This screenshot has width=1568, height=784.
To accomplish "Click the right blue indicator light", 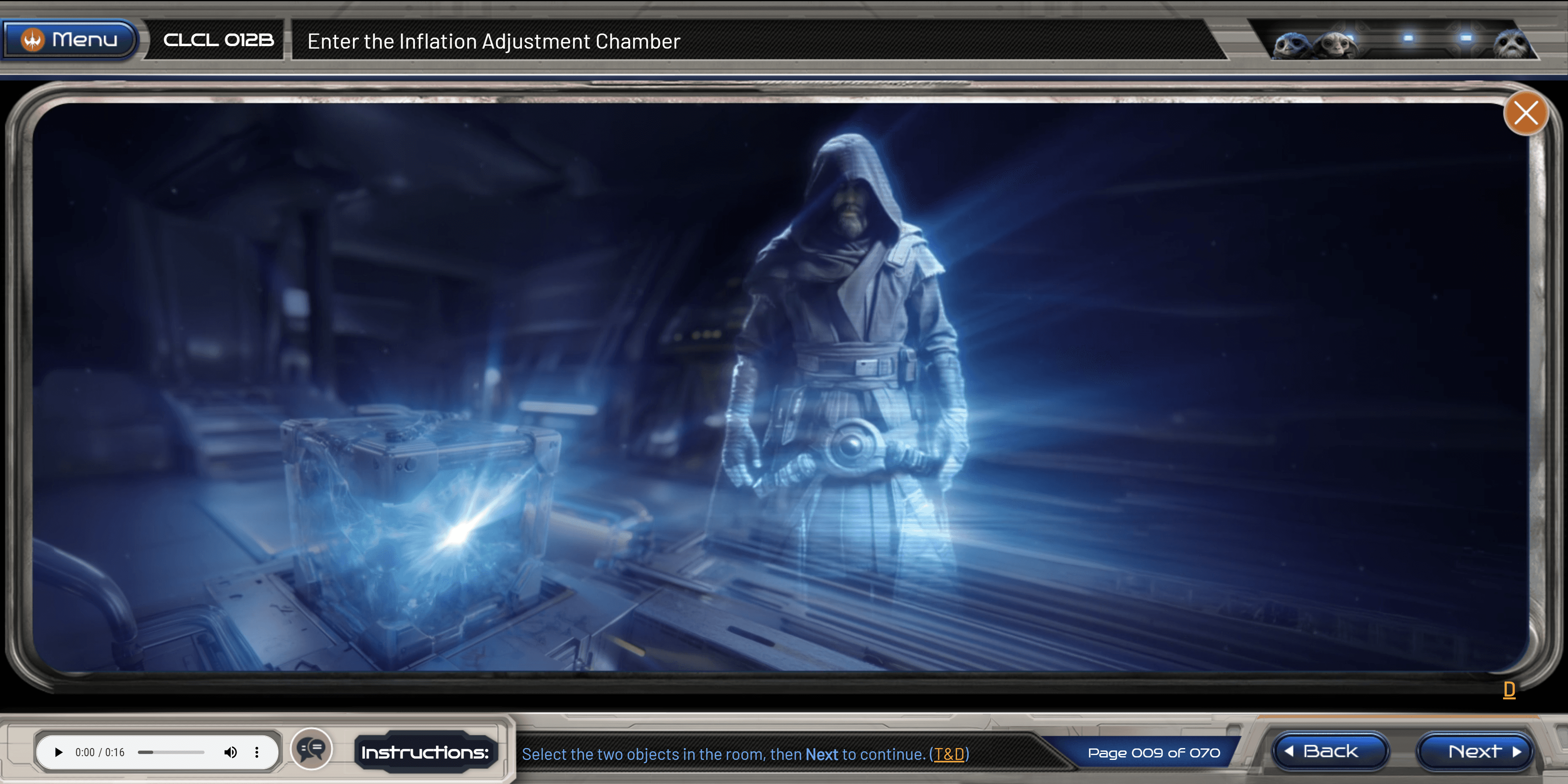I will point(1466,38).
